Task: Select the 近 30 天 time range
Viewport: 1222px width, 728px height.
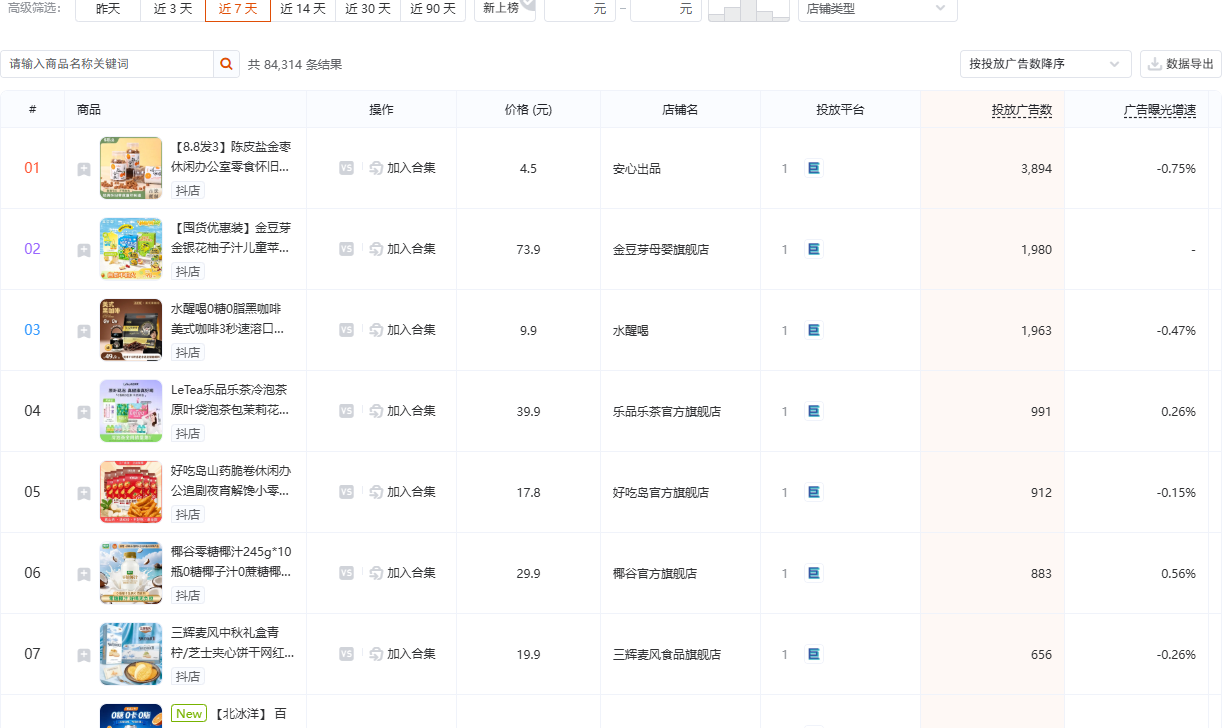Action: coord(368,8)
